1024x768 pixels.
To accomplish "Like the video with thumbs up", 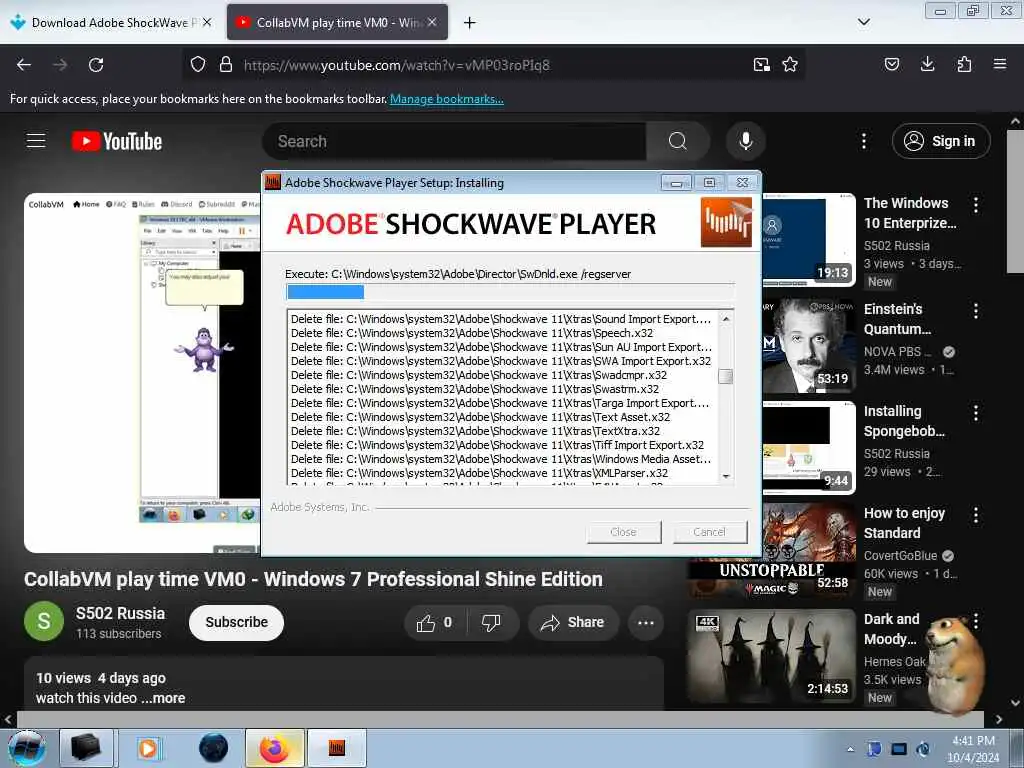I will 434,623.
